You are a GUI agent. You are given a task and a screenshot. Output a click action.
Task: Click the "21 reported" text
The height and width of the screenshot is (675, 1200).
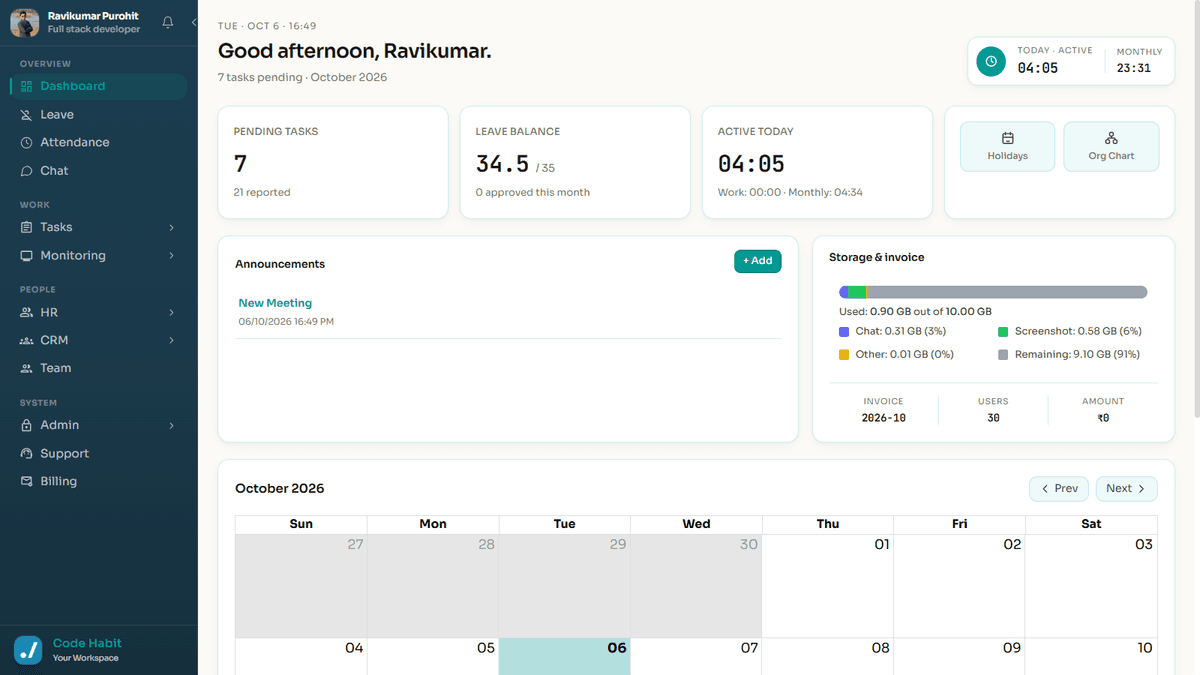click(262, 192)
